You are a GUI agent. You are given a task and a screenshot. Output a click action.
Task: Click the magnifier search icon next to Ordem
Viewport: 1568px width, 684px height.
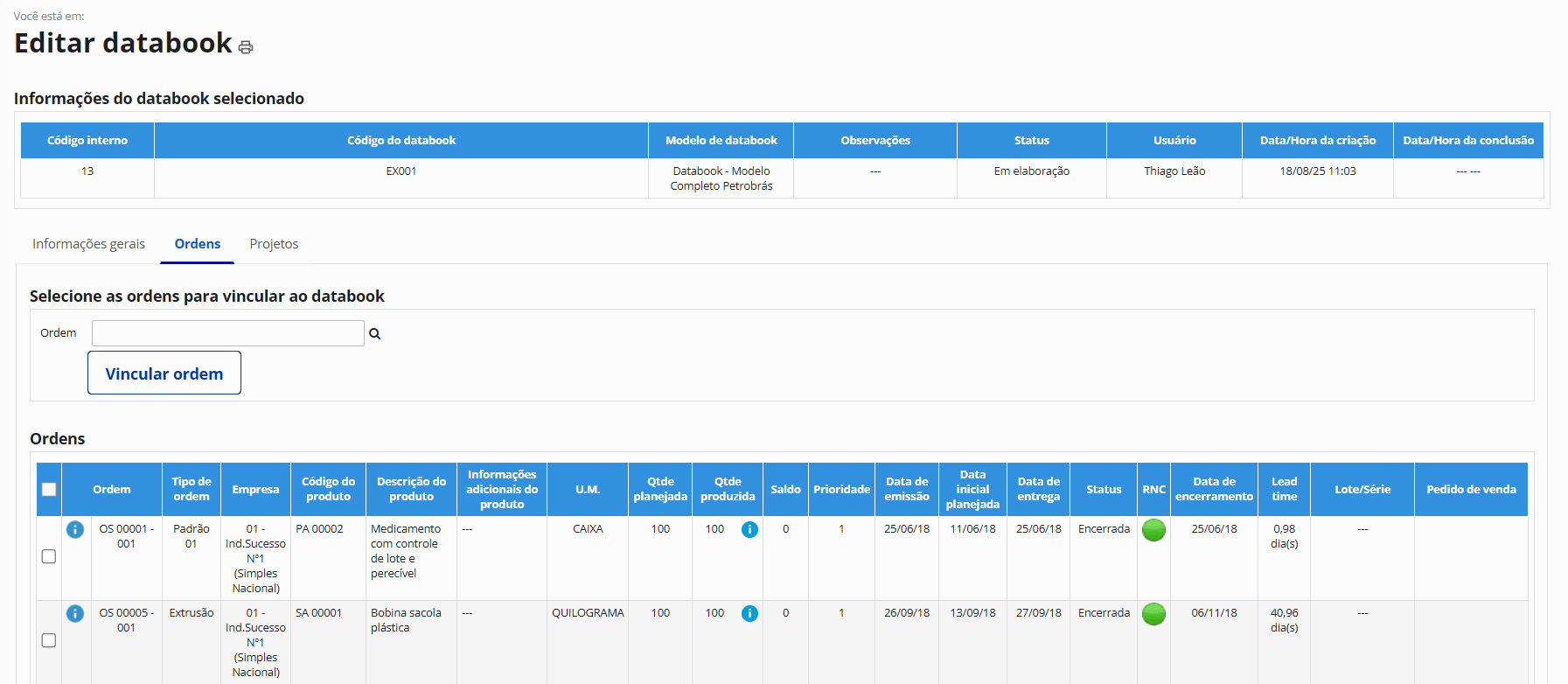tap(374, 333)
